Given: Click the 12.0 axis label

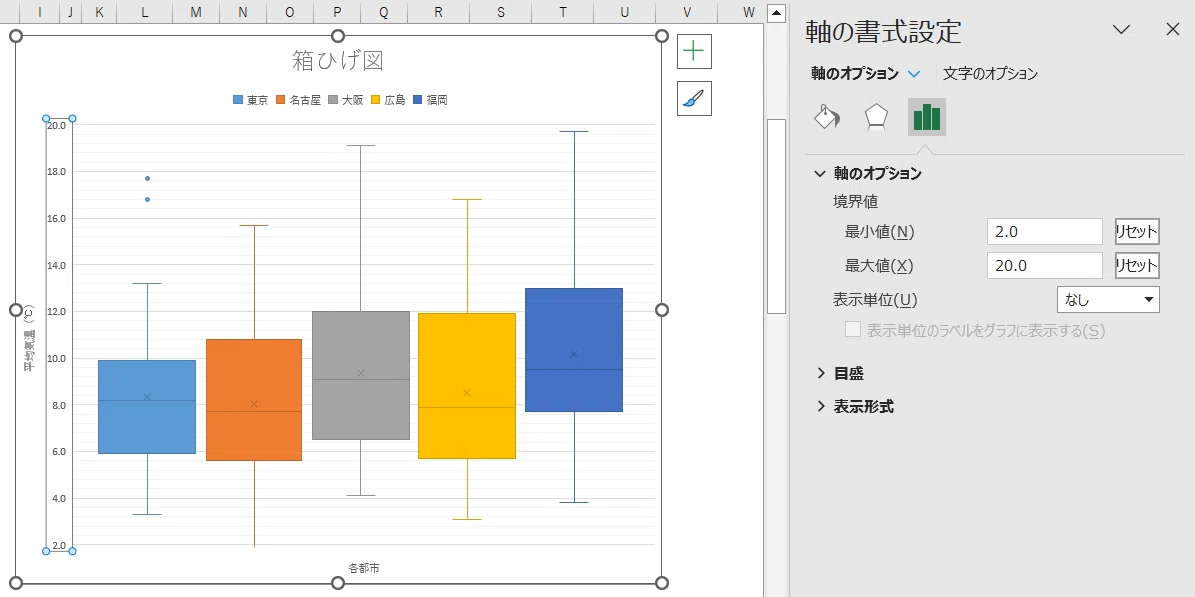Looking at the screenshot, I should tap(56, 312).
